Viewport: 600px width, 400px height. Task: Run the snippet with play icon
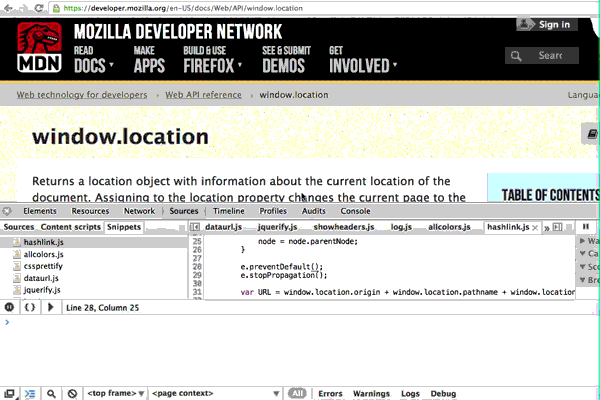click(50, 307)
